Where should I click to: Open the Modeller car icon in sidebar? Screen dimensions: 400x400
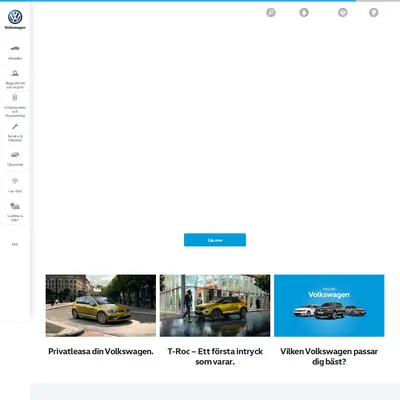(x=15, y=48)
